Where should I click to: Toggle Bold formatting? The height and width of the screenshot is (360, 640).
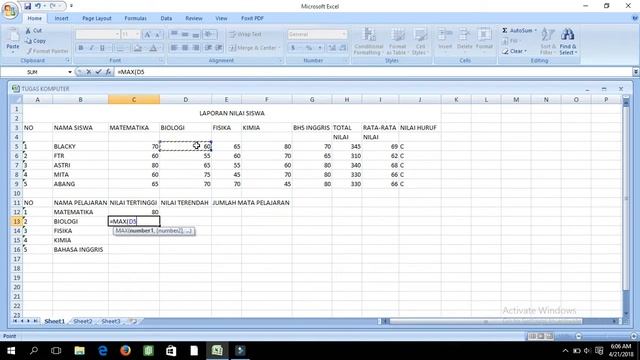81,48
